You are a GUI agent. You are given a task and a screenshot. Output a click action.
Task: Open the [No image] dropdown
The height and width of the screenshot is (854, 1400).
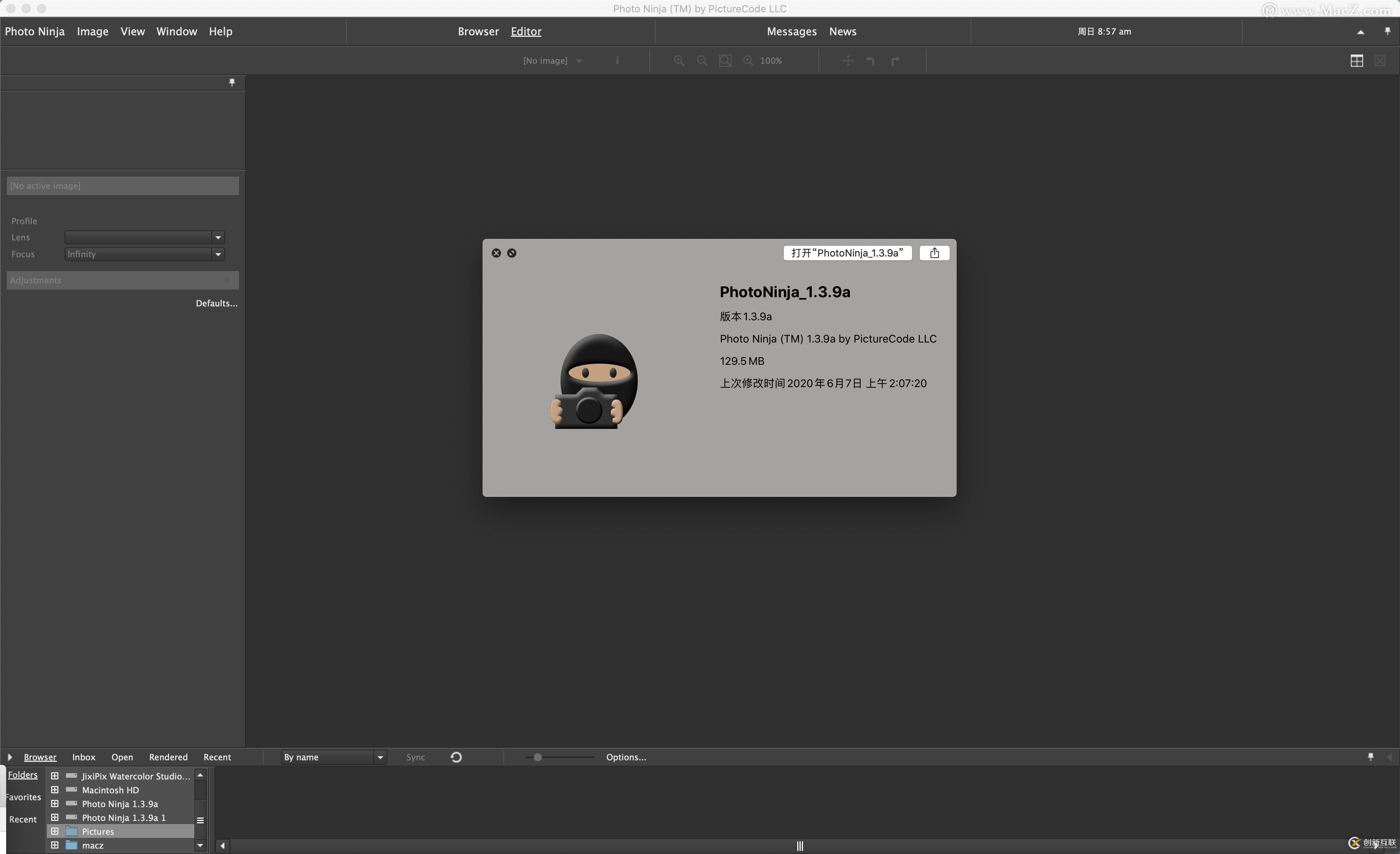(553, 61)
